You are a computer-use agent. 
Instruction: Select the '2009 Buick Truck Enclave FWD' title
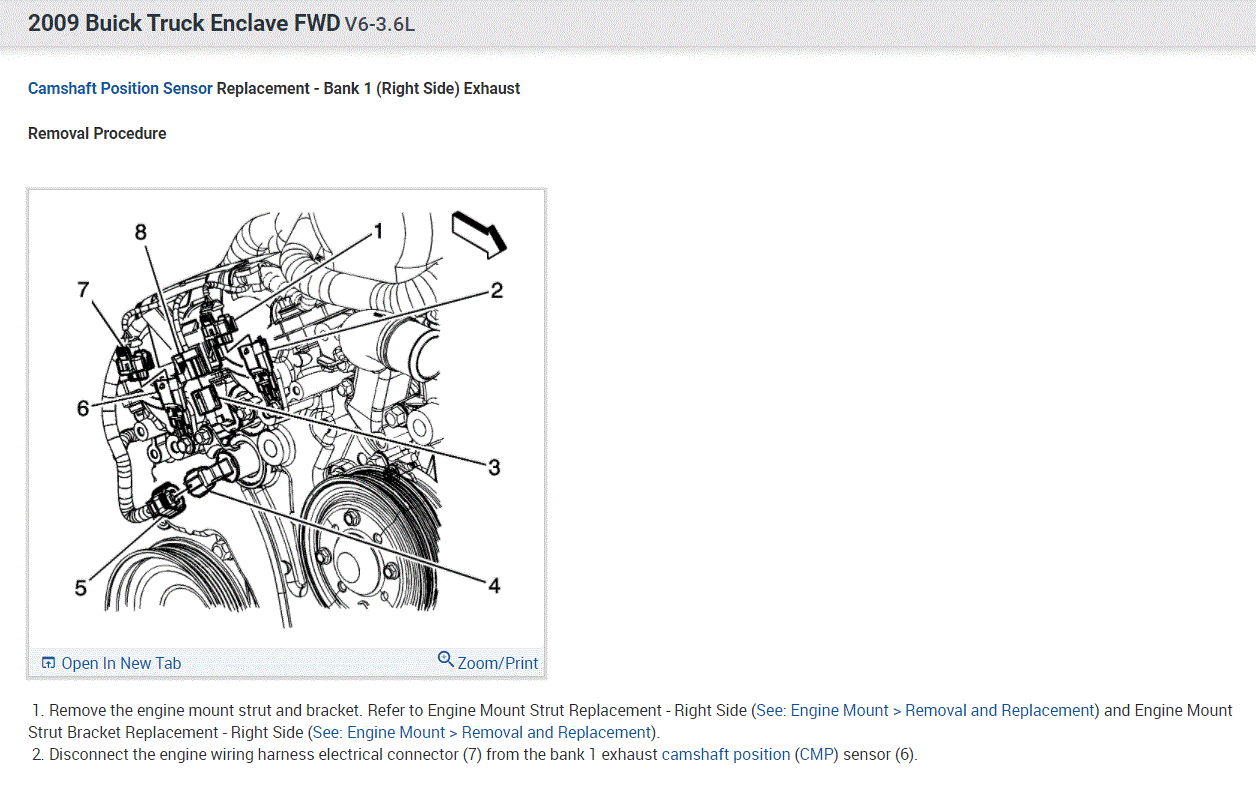(184, 23)
